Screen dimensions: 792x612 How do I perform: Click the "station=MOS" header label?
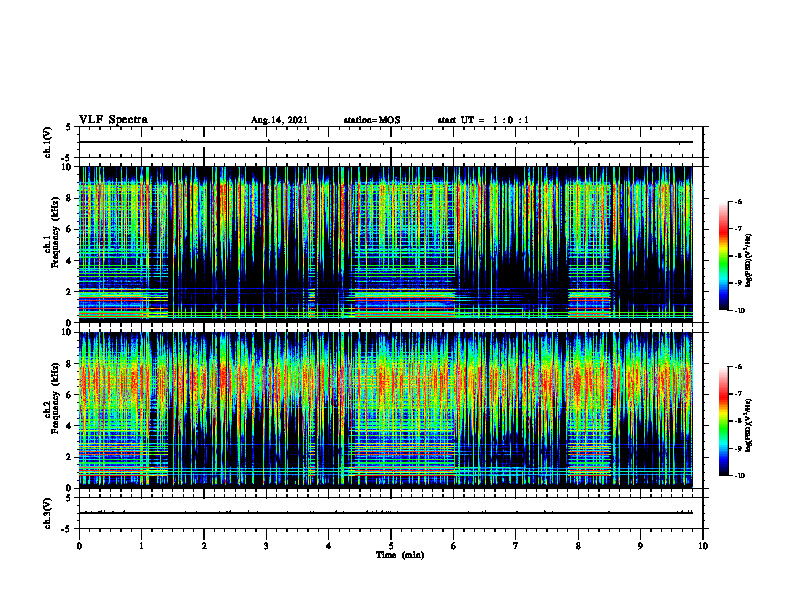(x=372, y=120)
